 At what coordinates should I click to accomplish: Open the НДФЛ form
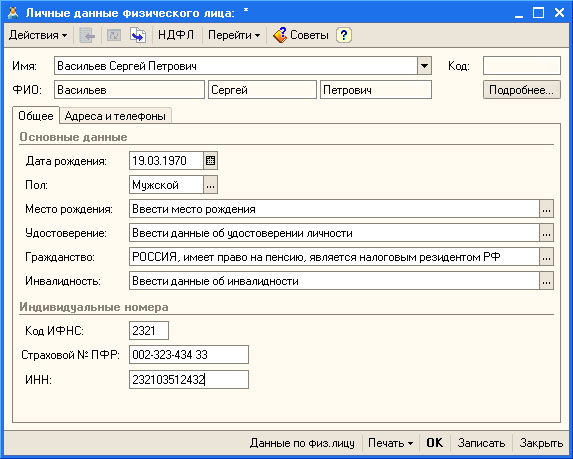tap(176, 35)
